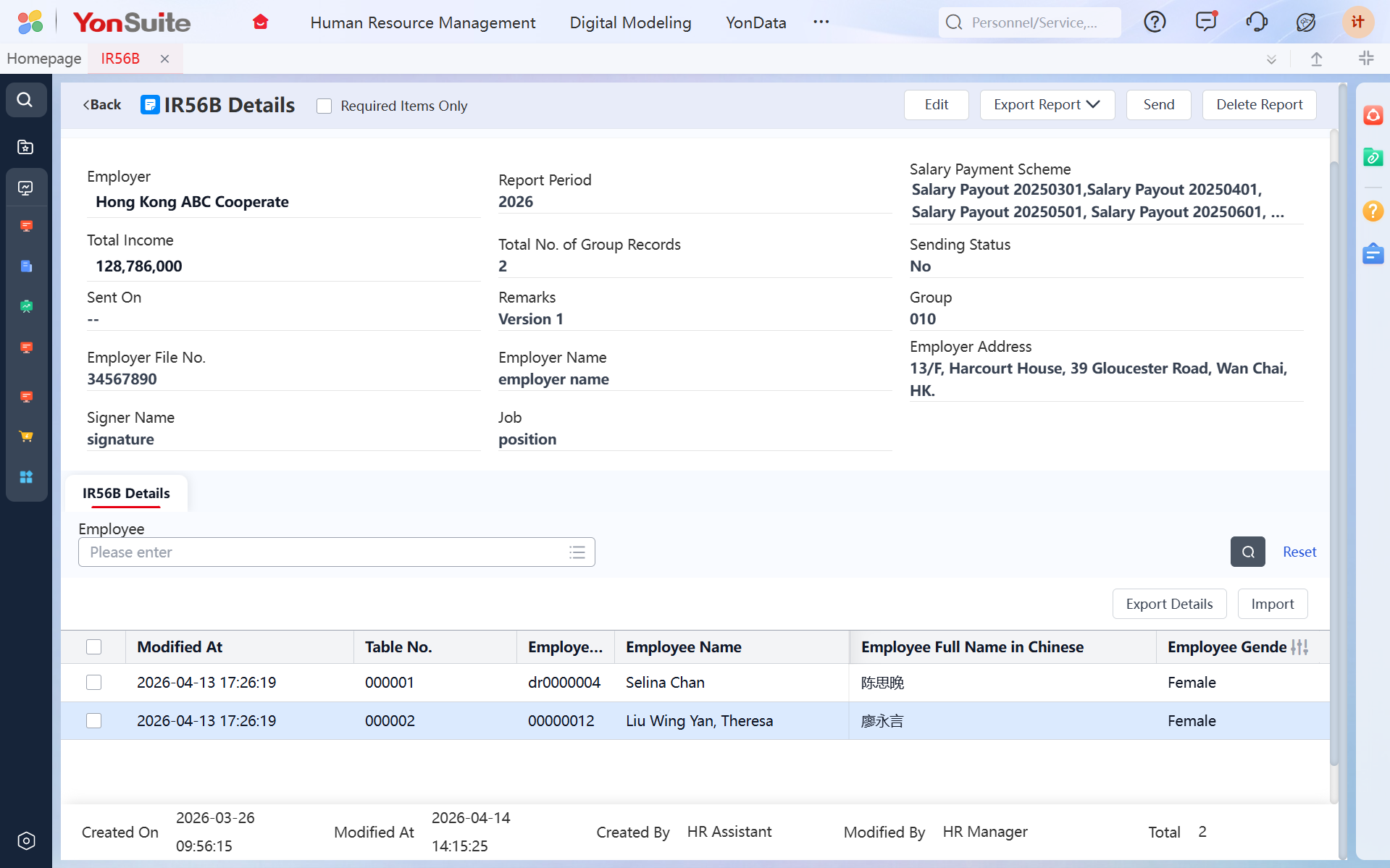Open the help question mark icon
This screenshot has height=868, width=1390.
coord(1155,22)
